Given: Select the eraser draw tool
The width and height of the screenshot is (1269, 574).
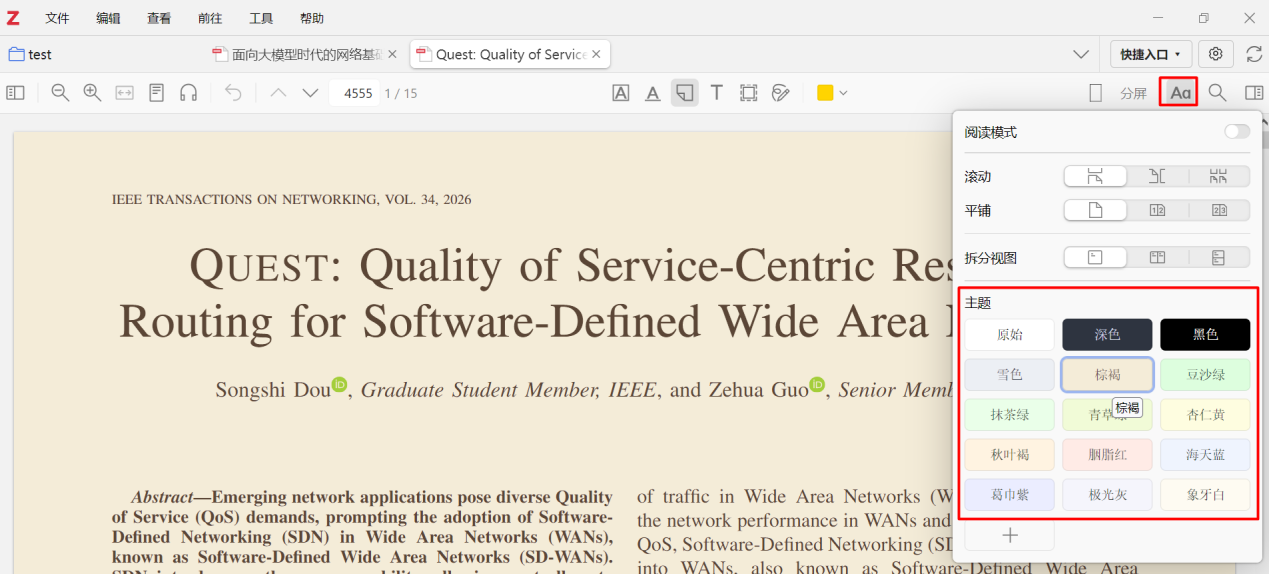Looking at the screenshot, I should point(781,93).
